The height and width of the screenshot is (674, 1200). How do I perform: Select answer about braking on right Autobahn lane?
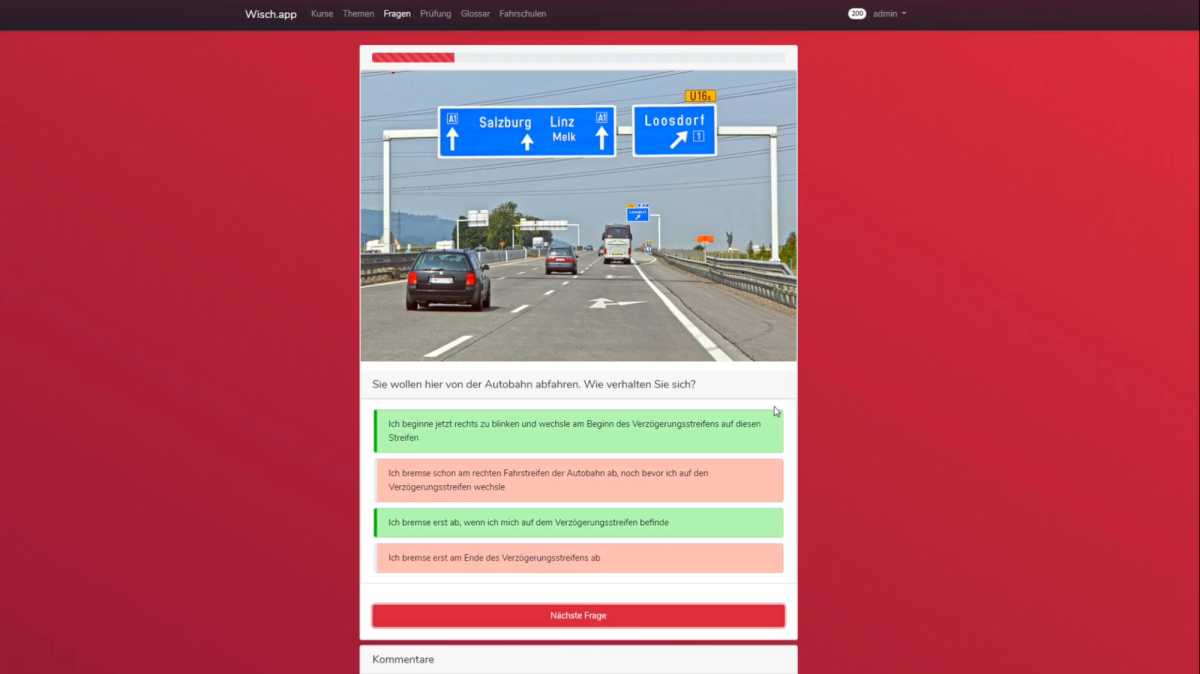[x=579, y=480]
